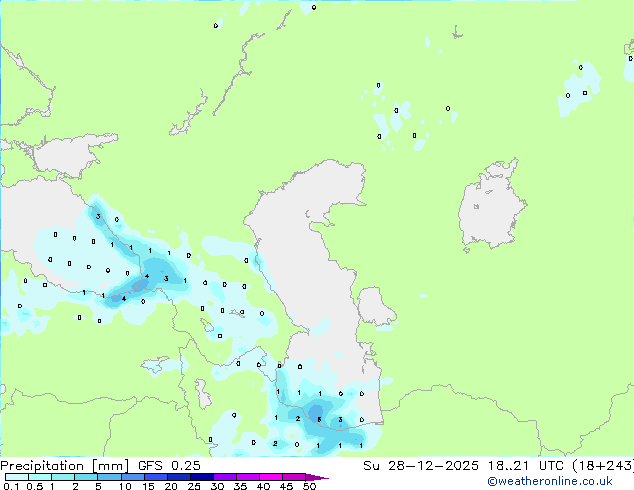Pick the 5–10 mm legend swatch
The height and width of the screenshot is (490, 634).
click(x=109, y=477)
